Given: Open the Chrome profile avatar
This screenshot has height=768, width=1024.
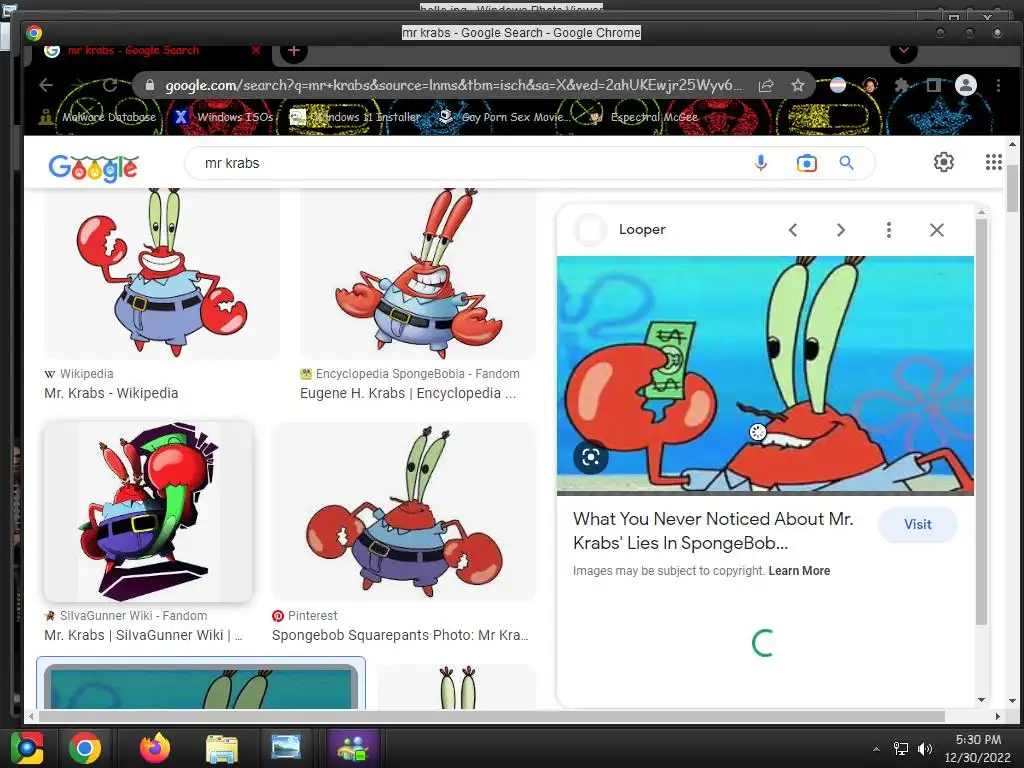Looking at the screenshot, I should click(x=966, y=85).
